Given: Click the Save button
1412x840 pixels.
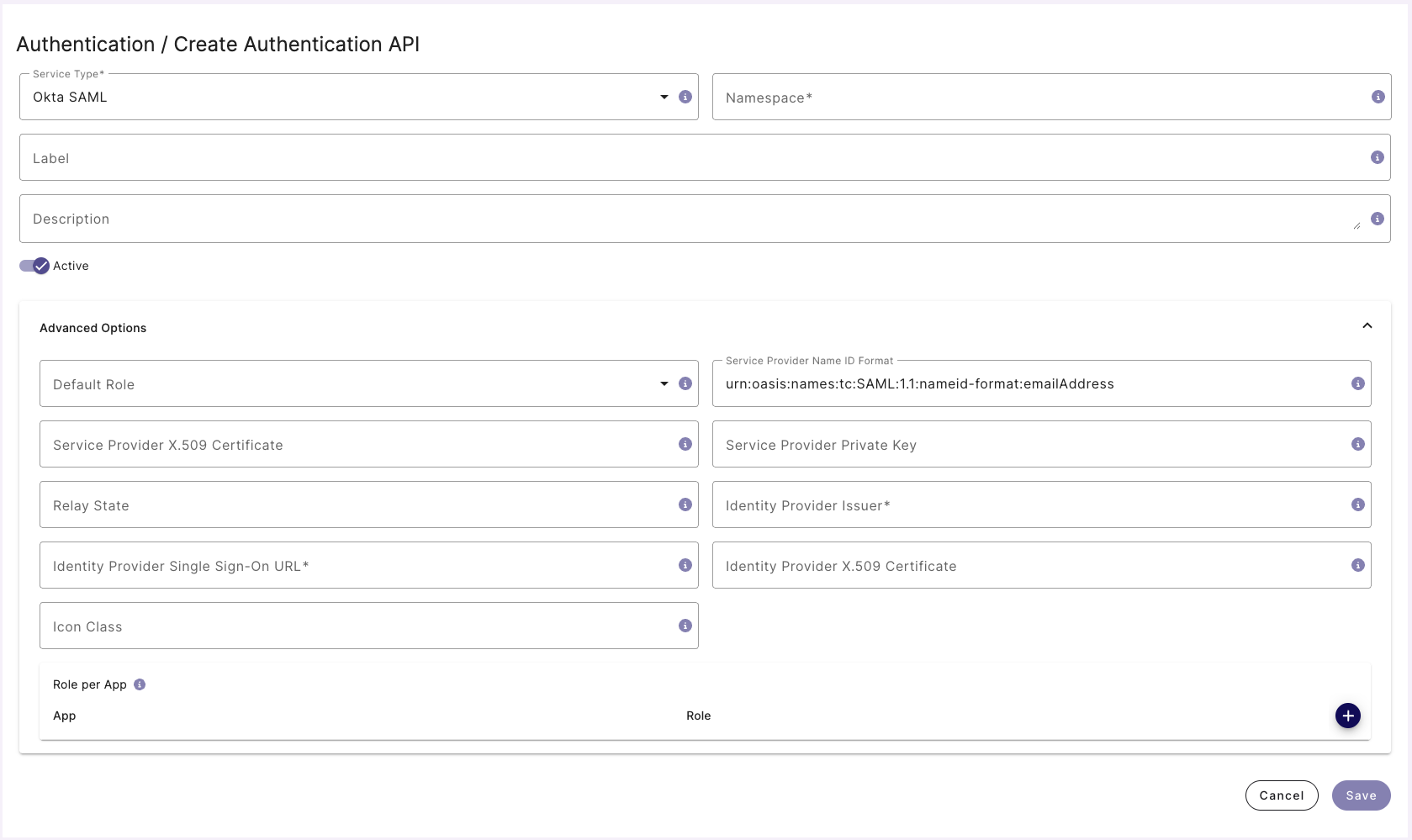Looking at the screenshot, I should 1361,795.
